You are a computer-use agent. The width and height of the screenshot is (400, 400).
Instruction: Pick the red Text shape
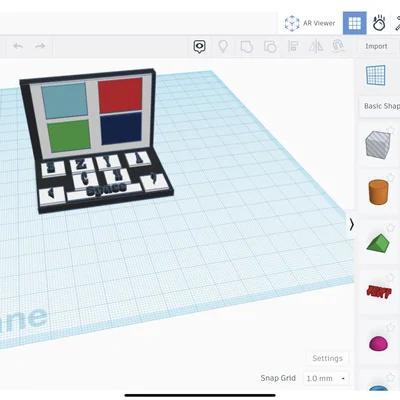(x=379, y=292)
